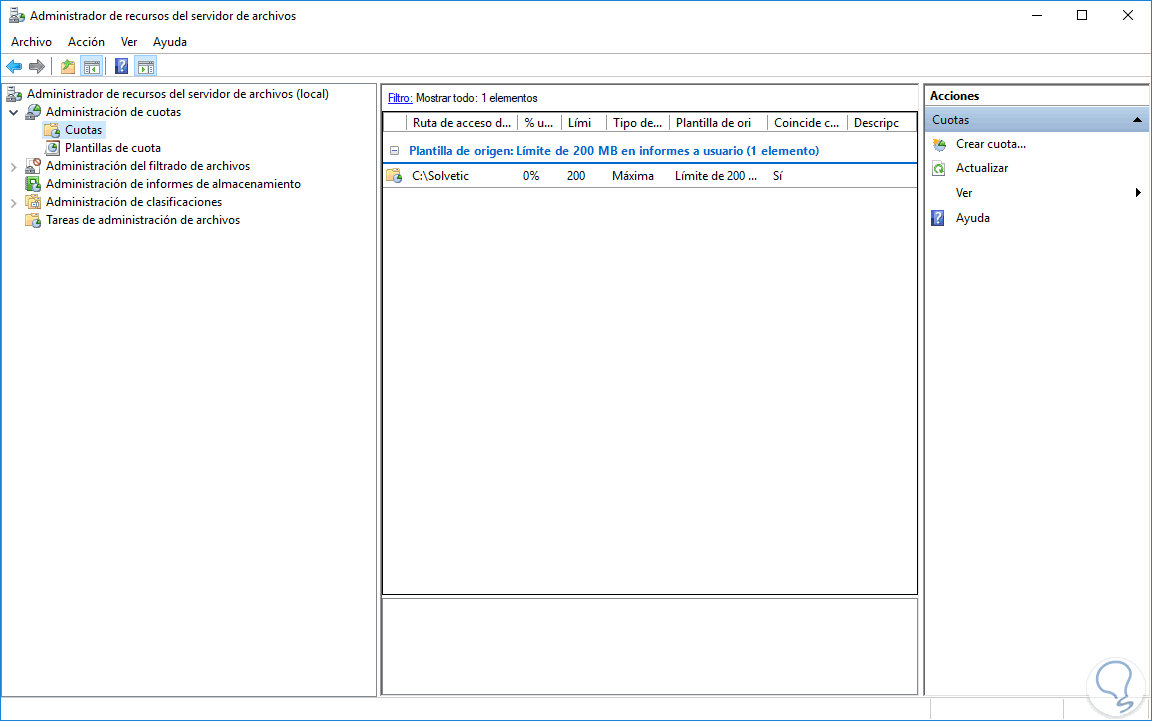Collapse the Plantilla de origen group

point(395,151)
